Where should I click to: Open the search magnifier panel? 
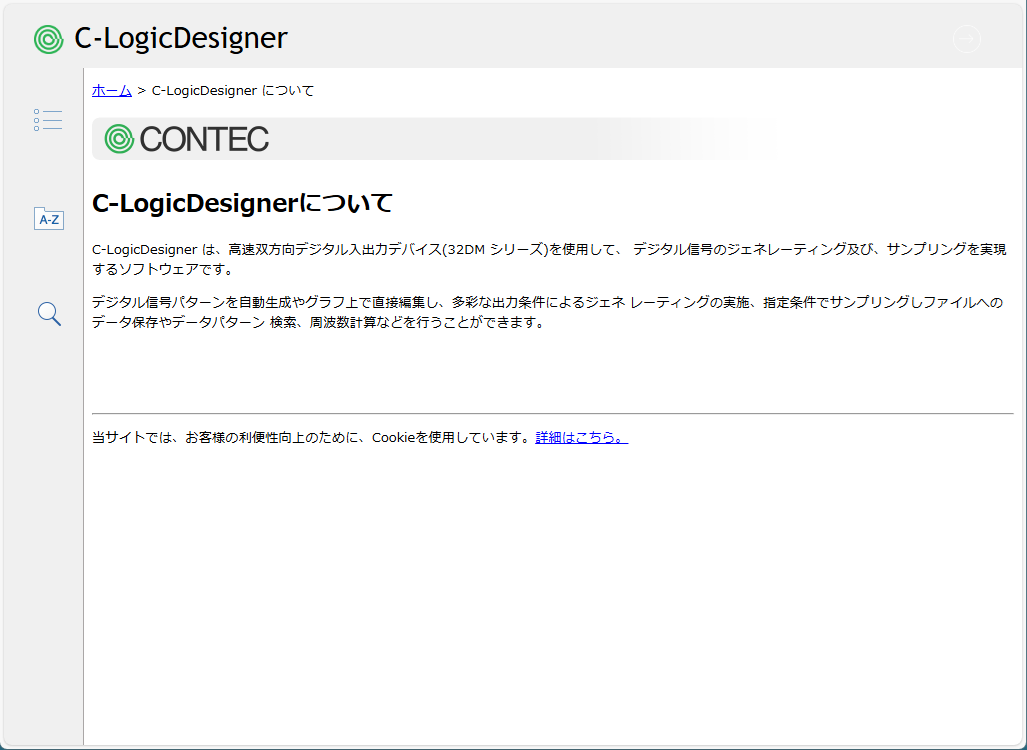[49, 314]
